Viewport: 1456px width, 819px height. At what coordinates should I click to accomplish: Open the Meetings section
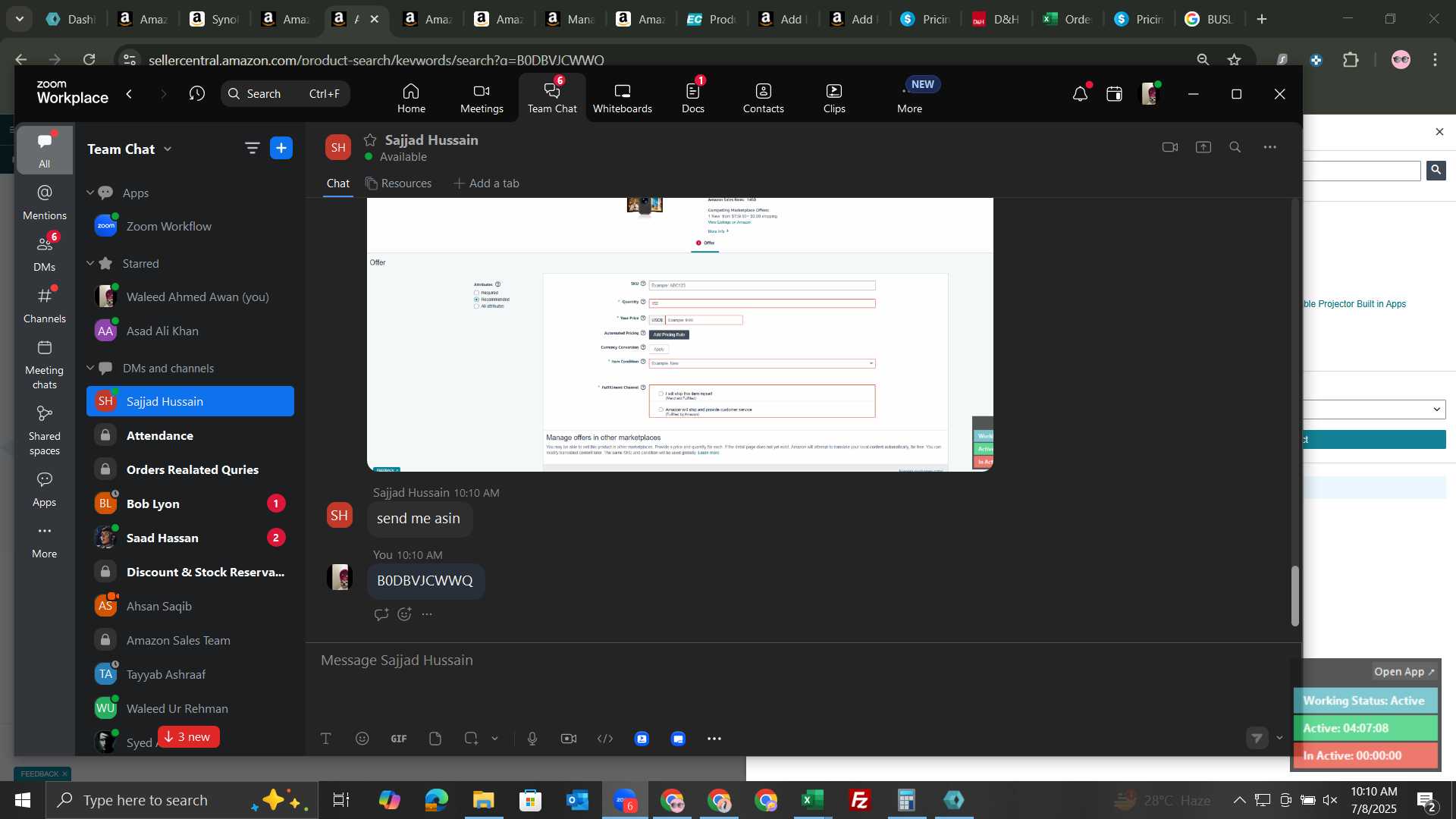482,98
